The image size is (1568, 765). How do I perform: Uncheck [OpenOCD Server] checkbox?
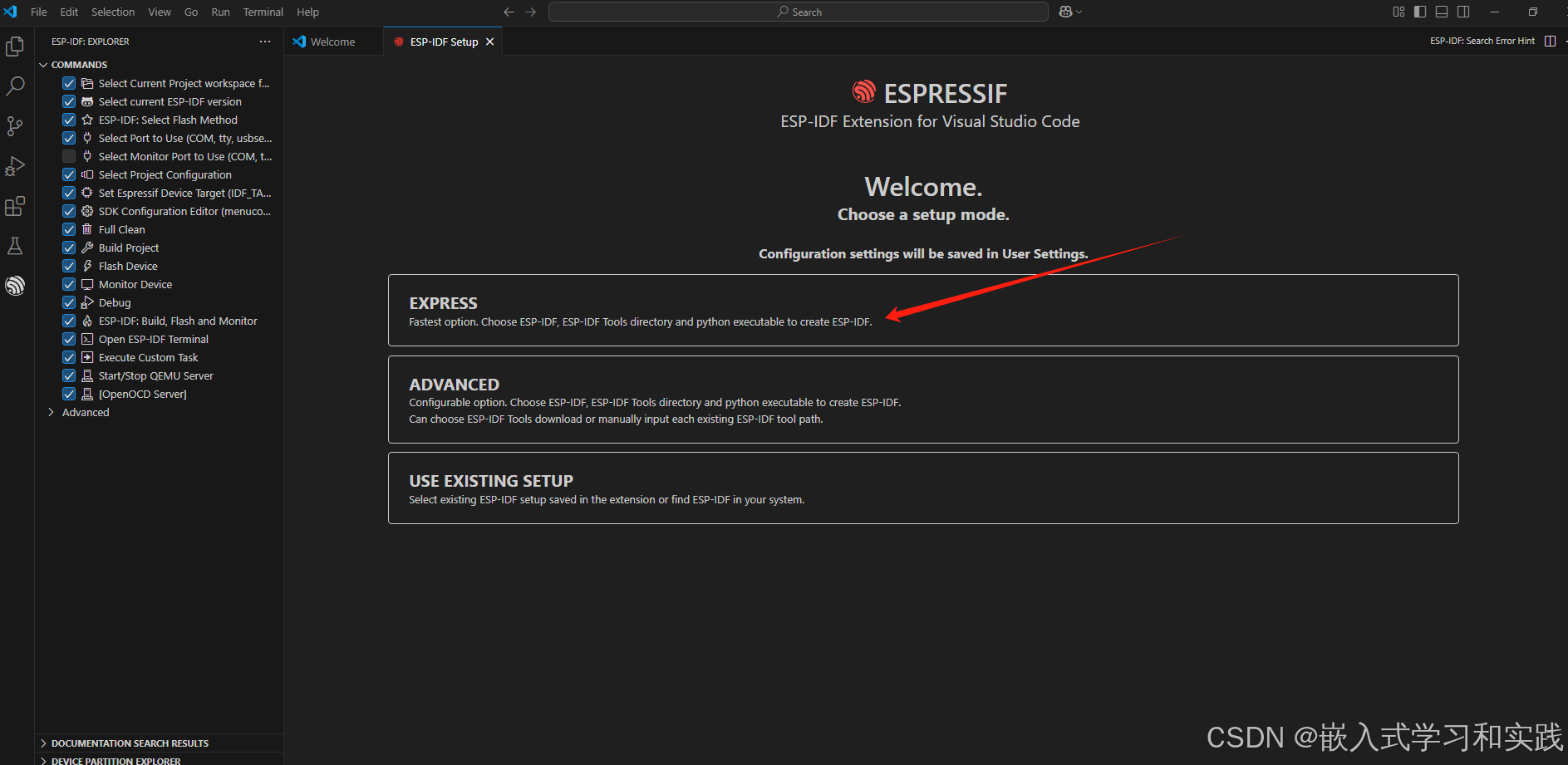click(x=69, y=394)
